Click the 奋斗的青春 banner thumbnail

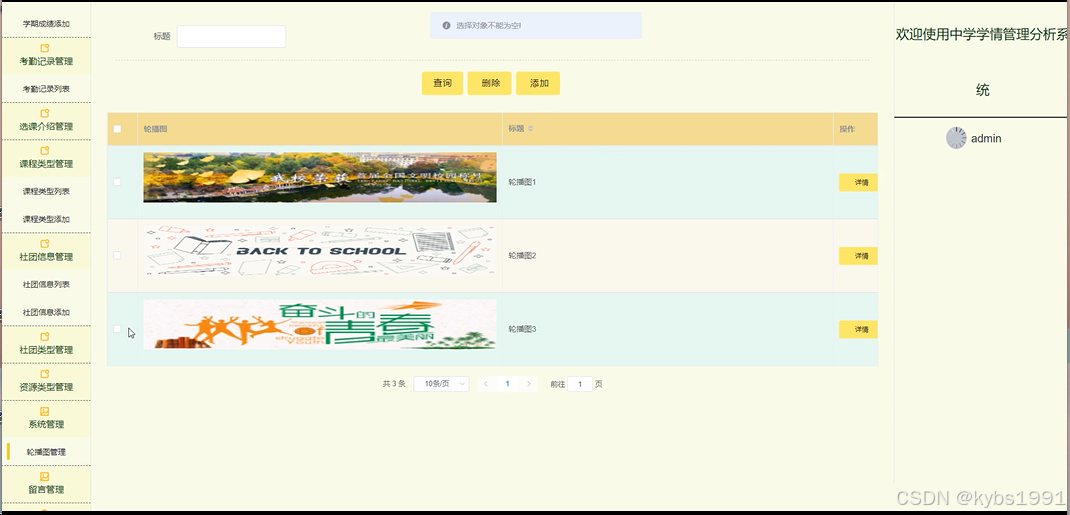[x=319, y=325]
